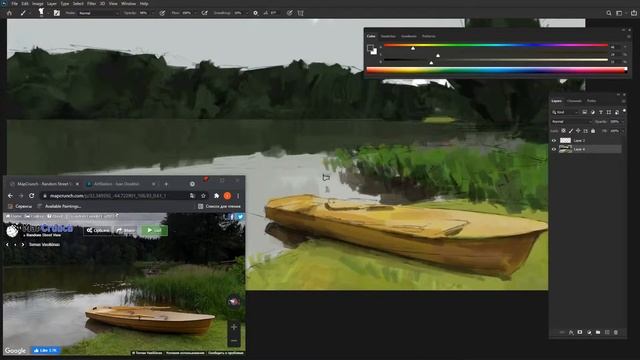Switch to the Paths tab
640x360 pixels.
(591, 101)
